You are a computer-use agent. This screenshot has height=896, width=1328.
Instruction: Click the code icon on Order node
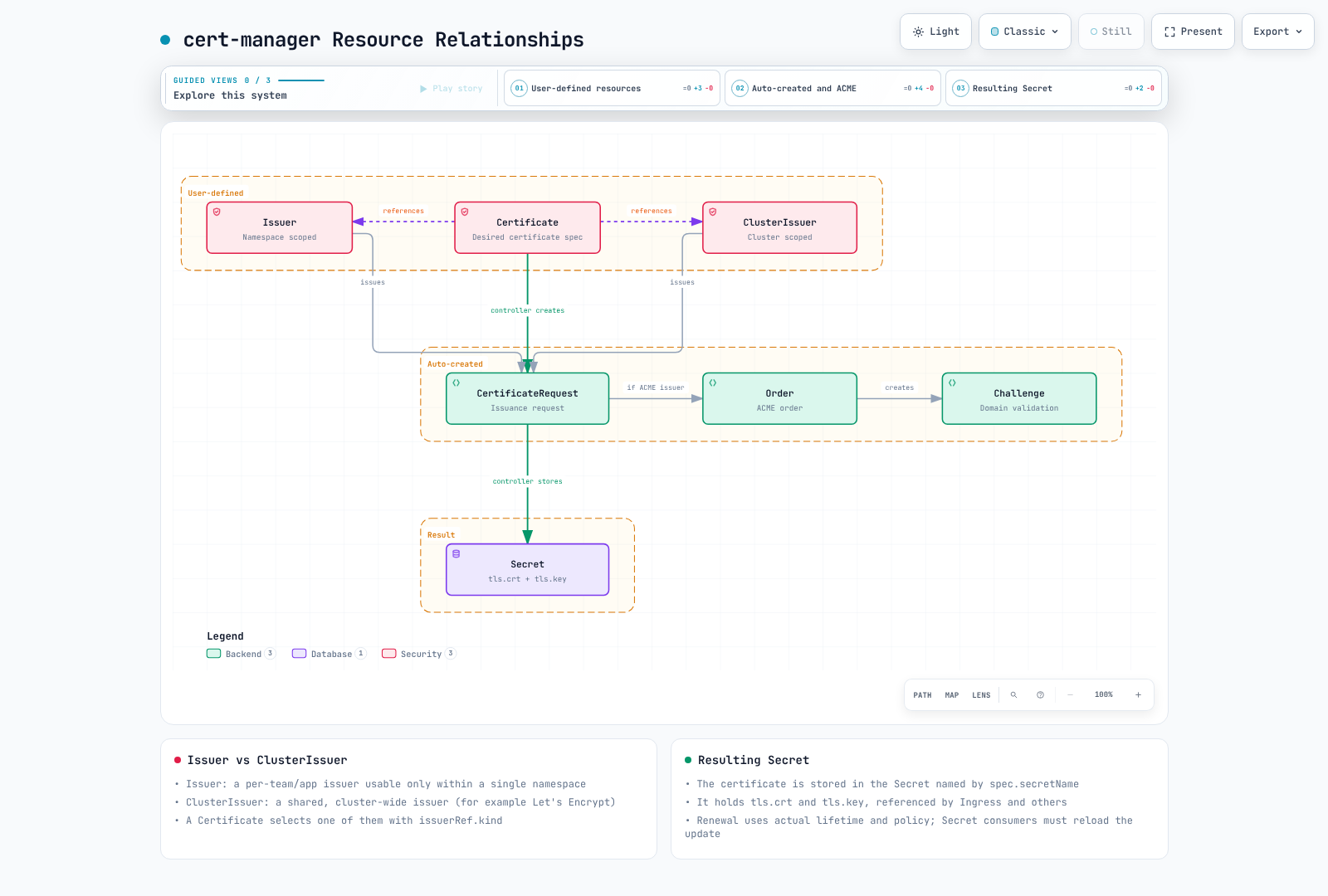pos(713,382)
